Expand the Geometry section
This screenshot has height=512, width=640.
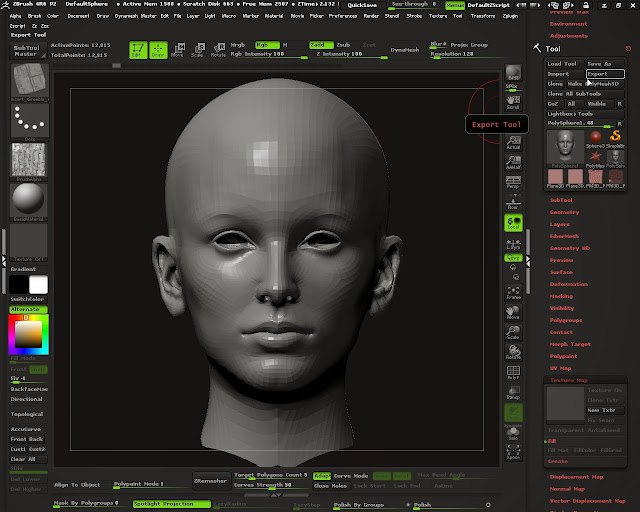(564, 212)
